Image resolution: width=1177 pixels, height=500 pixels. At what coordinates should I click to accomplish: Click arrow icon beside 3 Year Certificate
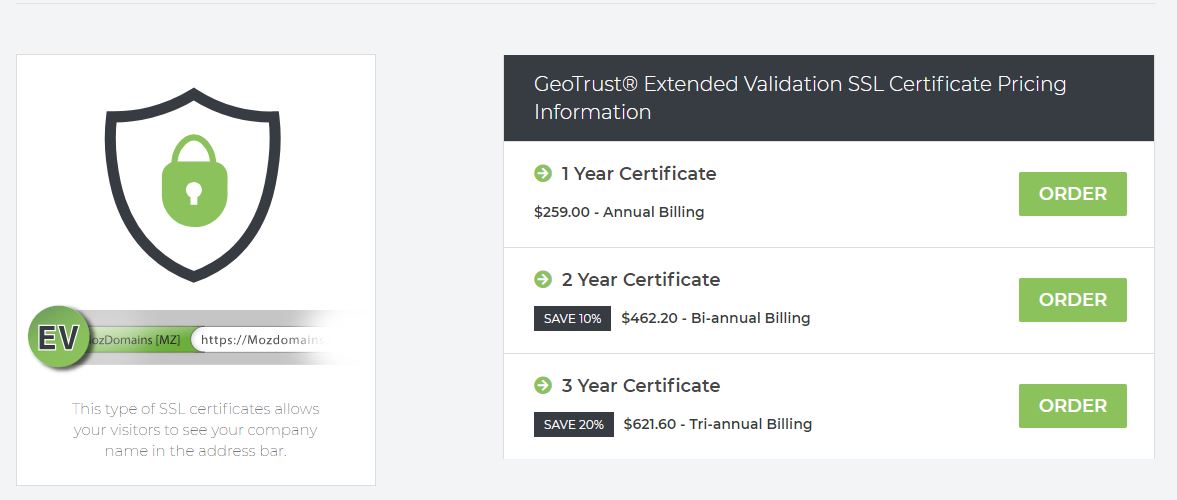543,385
